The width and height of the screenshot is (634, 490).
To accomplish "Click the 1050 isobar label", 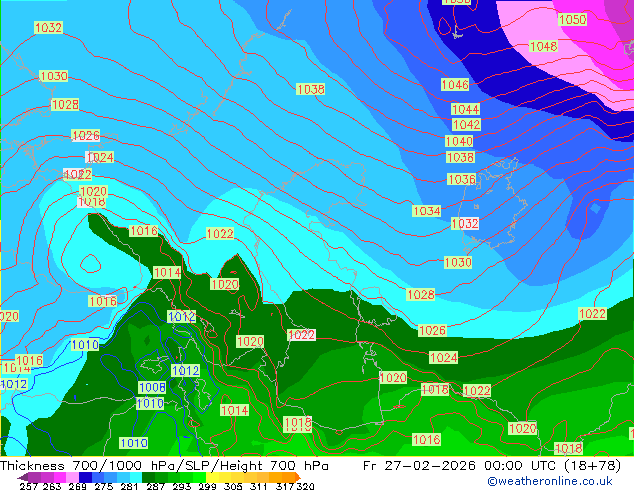I will tap(572, 19).
